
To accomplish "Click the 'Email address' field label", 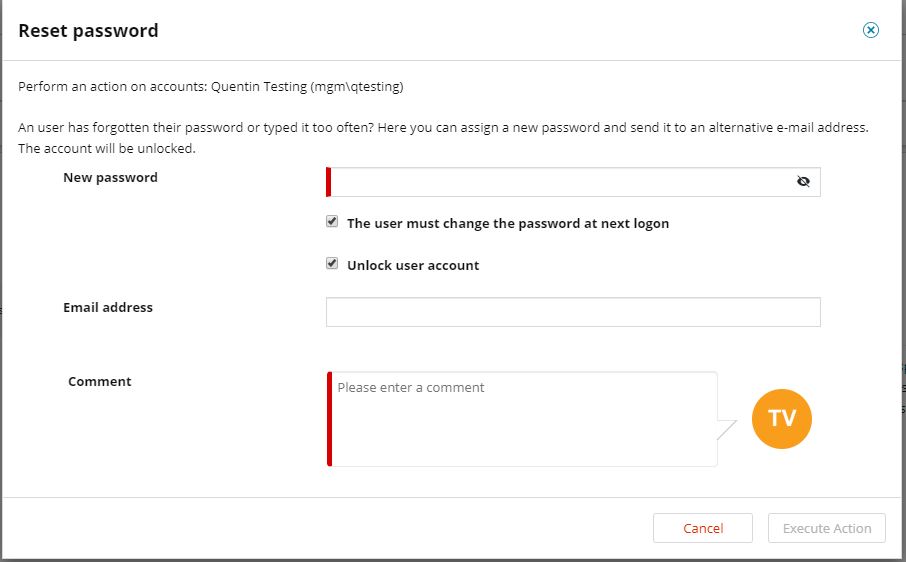I will coord(108,307).
